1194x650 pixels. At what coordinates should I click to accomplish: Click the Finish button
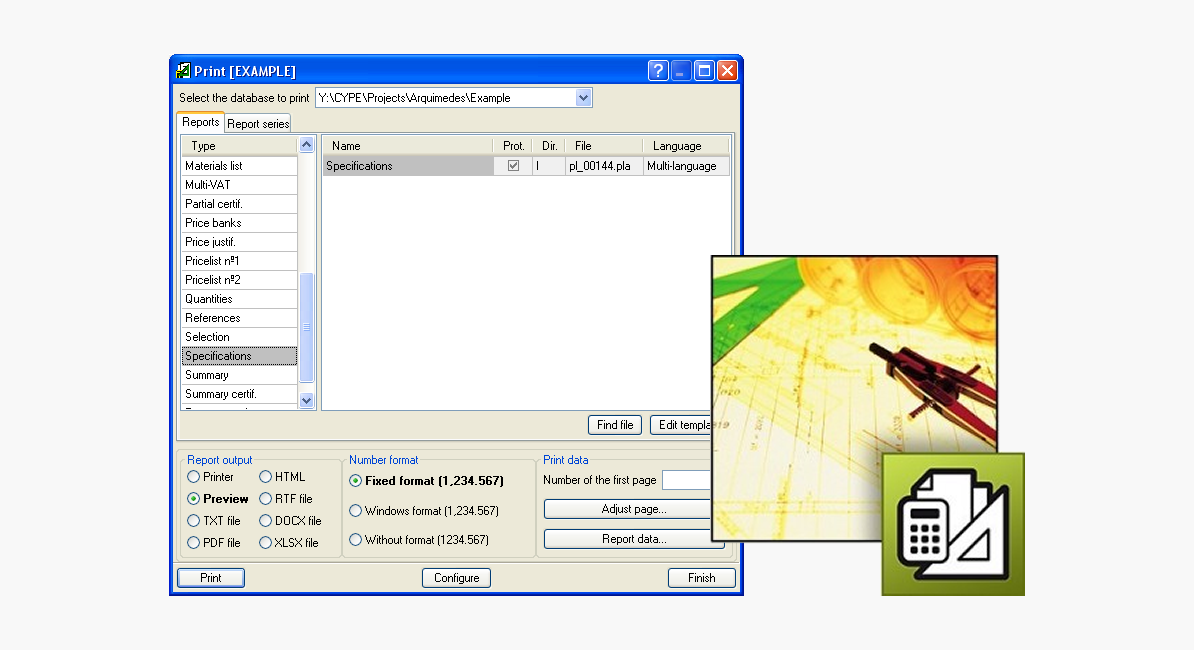pyautogui.click(x=701, y=578)
